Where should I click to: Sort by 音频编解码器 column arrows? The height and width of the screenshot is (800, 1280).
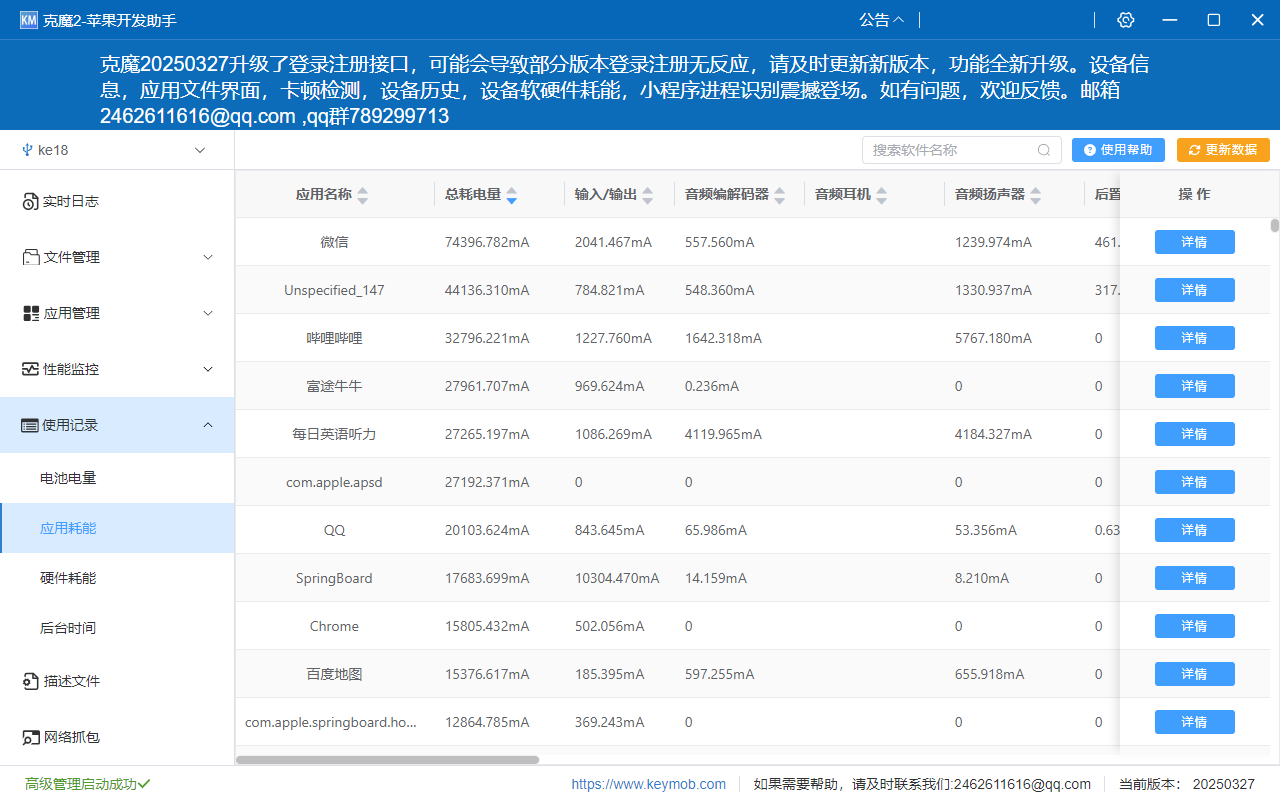coord(779,195)
